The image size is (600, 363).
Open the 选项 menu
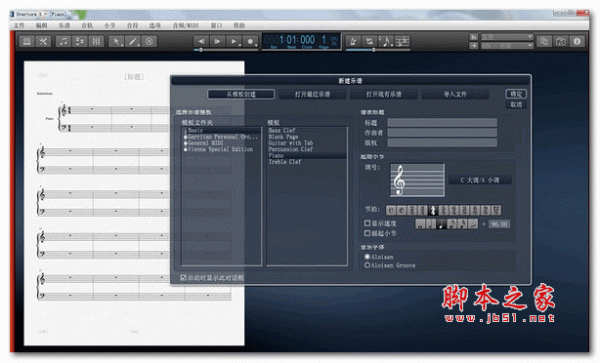click(x=155, y=25)
